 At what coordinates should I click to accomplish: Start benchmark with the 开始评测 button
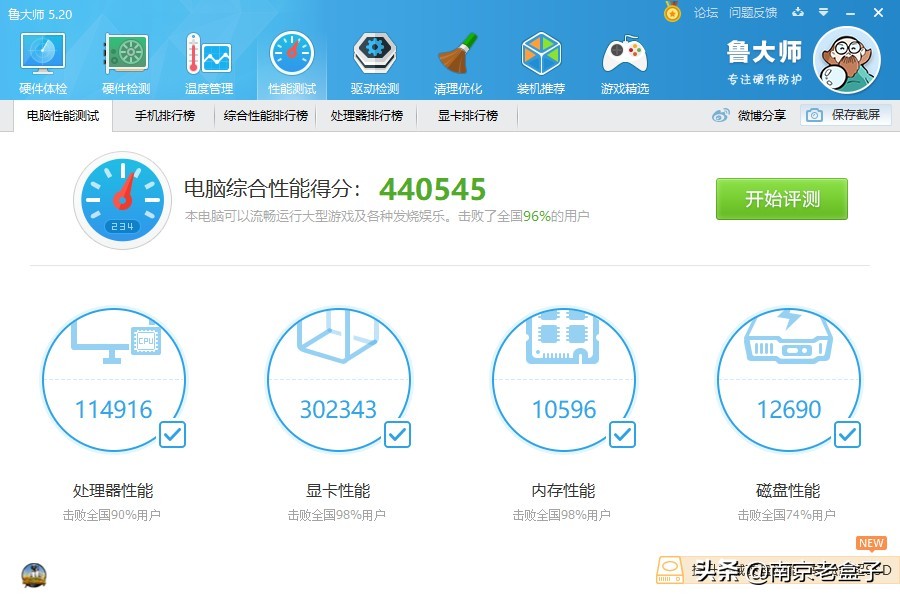[x=781, y=199]
